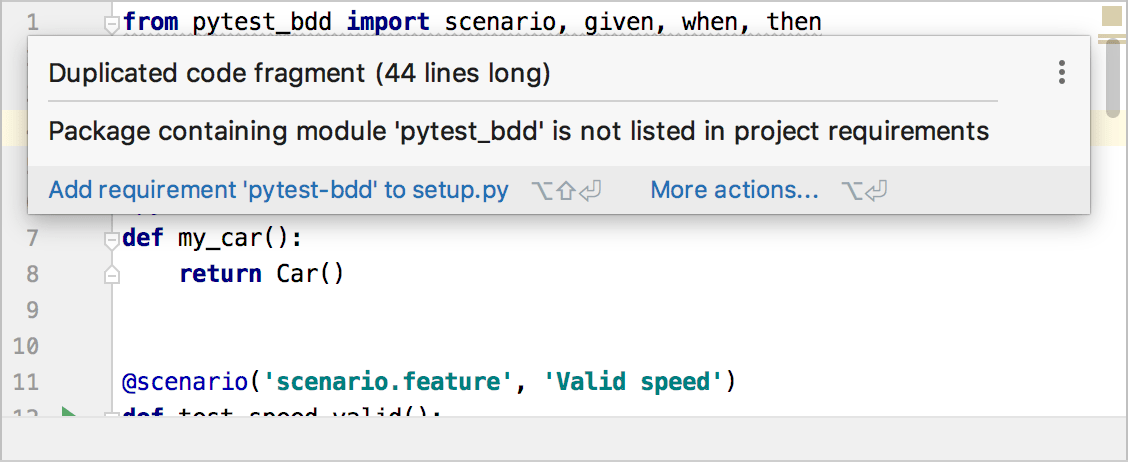The image size is (1128, 462).
Task: Click the 'Duplicated code fragment' message text
Action: pos(299,73)
